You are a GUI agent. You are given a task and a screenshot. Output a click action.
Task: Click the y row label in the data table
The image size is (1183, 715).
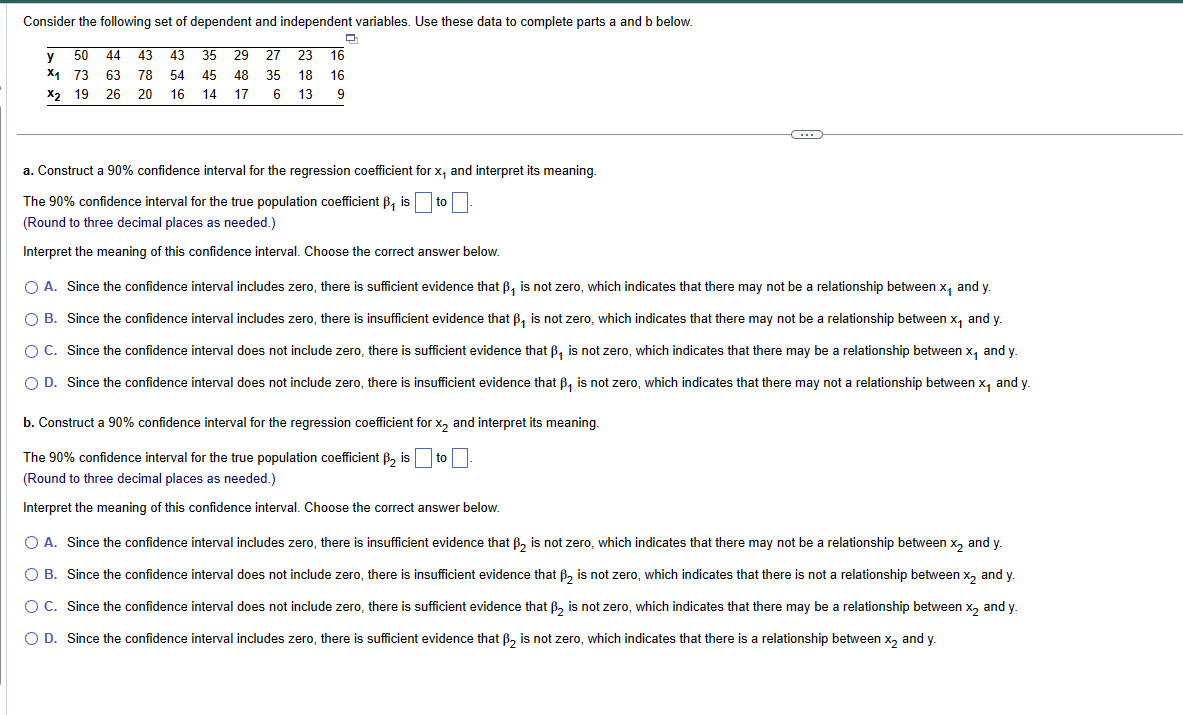coord(51,55)
